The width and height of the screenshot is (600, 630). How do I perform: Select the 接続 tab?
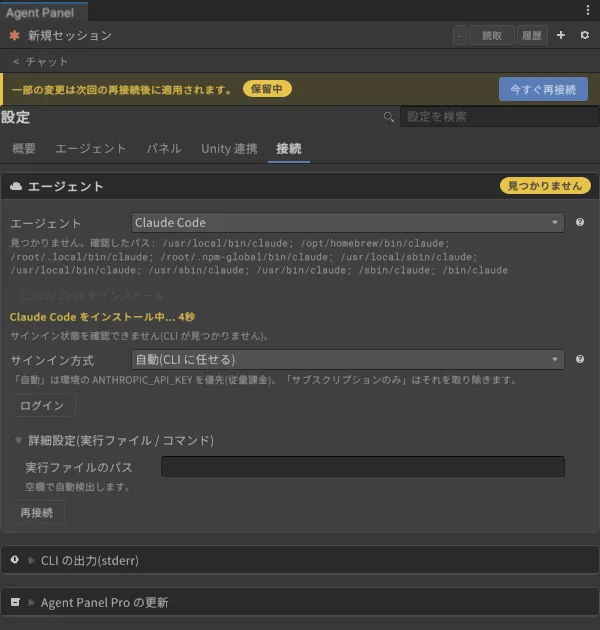pyautogui.click(x=289, y=149)
